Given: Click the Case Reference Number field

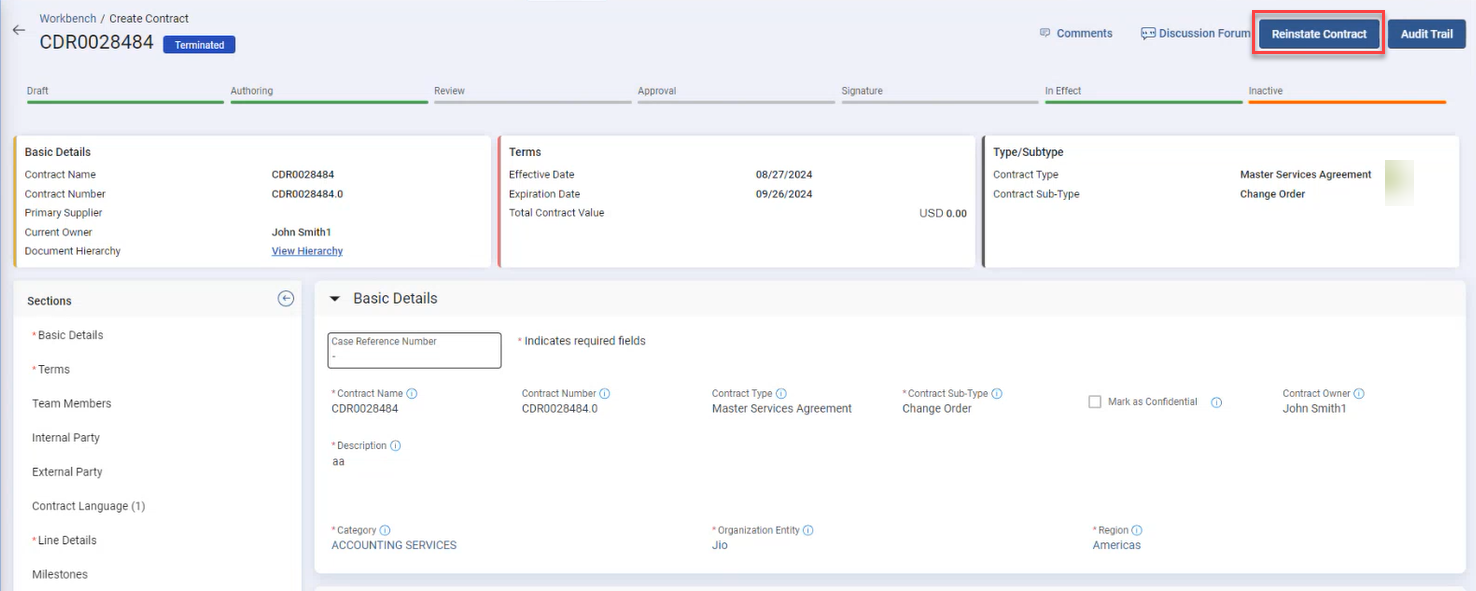Looking at the screenshot, I should [414, 350].
